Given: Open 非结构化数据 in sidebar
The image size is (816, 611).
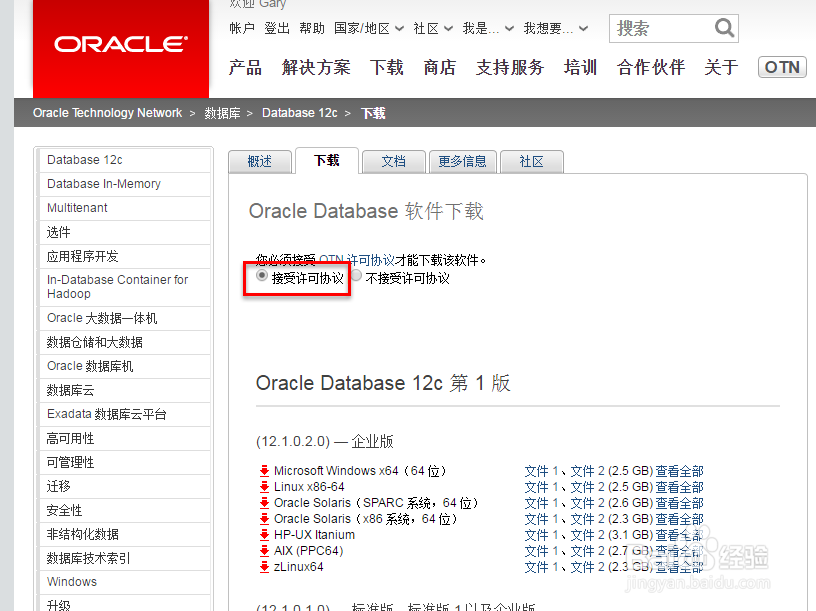Looking at the screenshot, I should [x=125, y=534].
